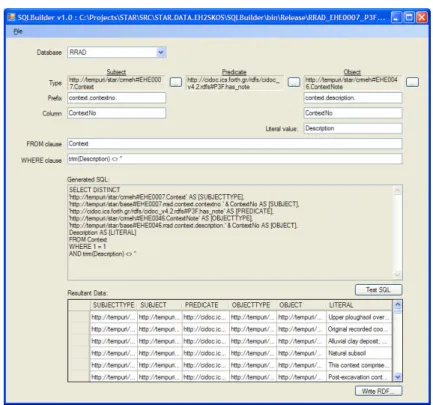Click the Object Type field
This screenshot has width=433, height=405.
pos(353,83)
